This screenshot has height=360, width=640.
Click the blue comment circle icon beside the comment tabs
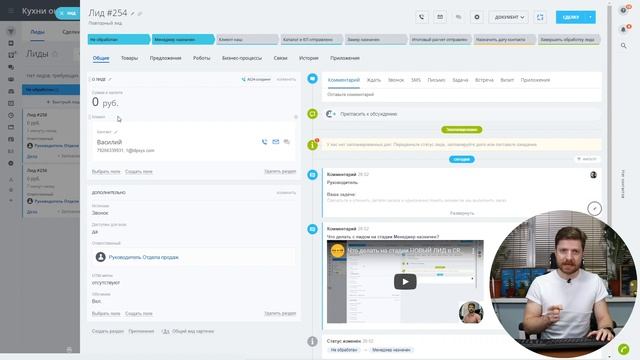[x=313, y=79]
